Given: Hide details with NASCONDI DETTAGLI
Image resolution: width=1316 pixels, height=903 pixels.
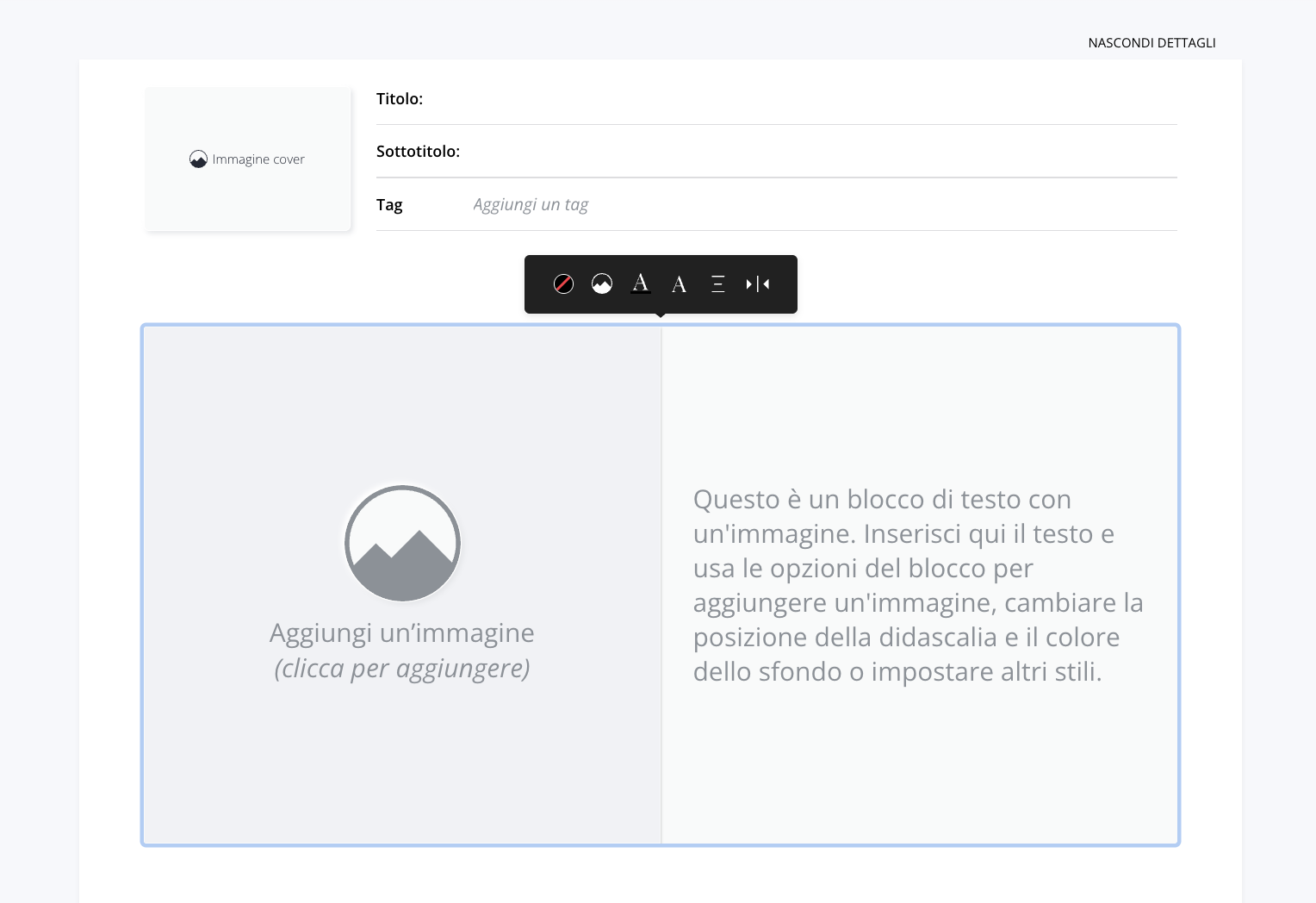Looking at the screenshot, I should point(1151,42).
